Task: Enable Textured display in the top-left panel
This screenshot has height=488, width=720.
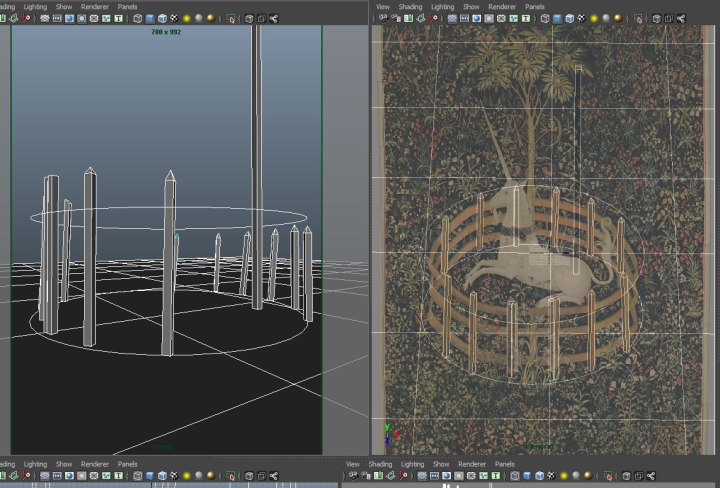Action: tap(174, 18)
